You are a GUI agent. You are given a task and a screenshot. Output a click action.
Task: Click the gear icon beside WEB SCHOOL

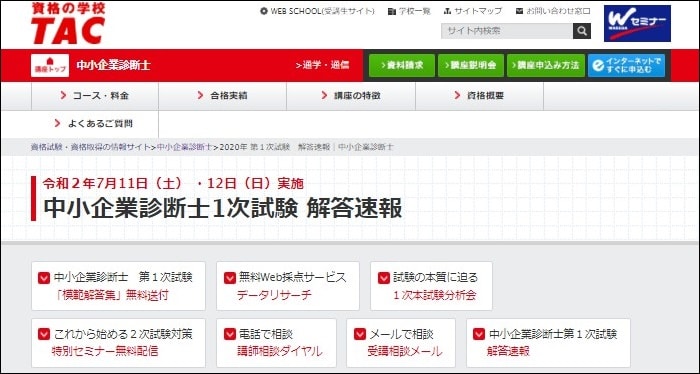click(x=264, y=11)
